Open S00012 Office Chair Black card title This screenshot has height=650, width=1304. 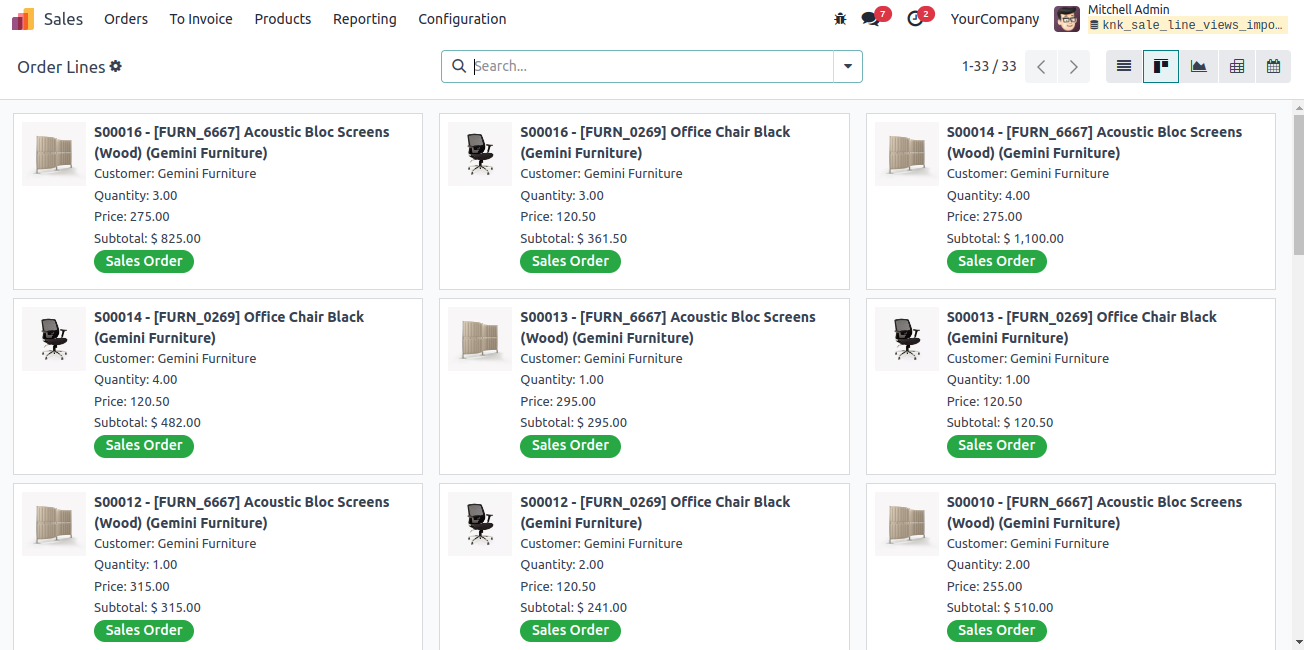click(655, 513)
